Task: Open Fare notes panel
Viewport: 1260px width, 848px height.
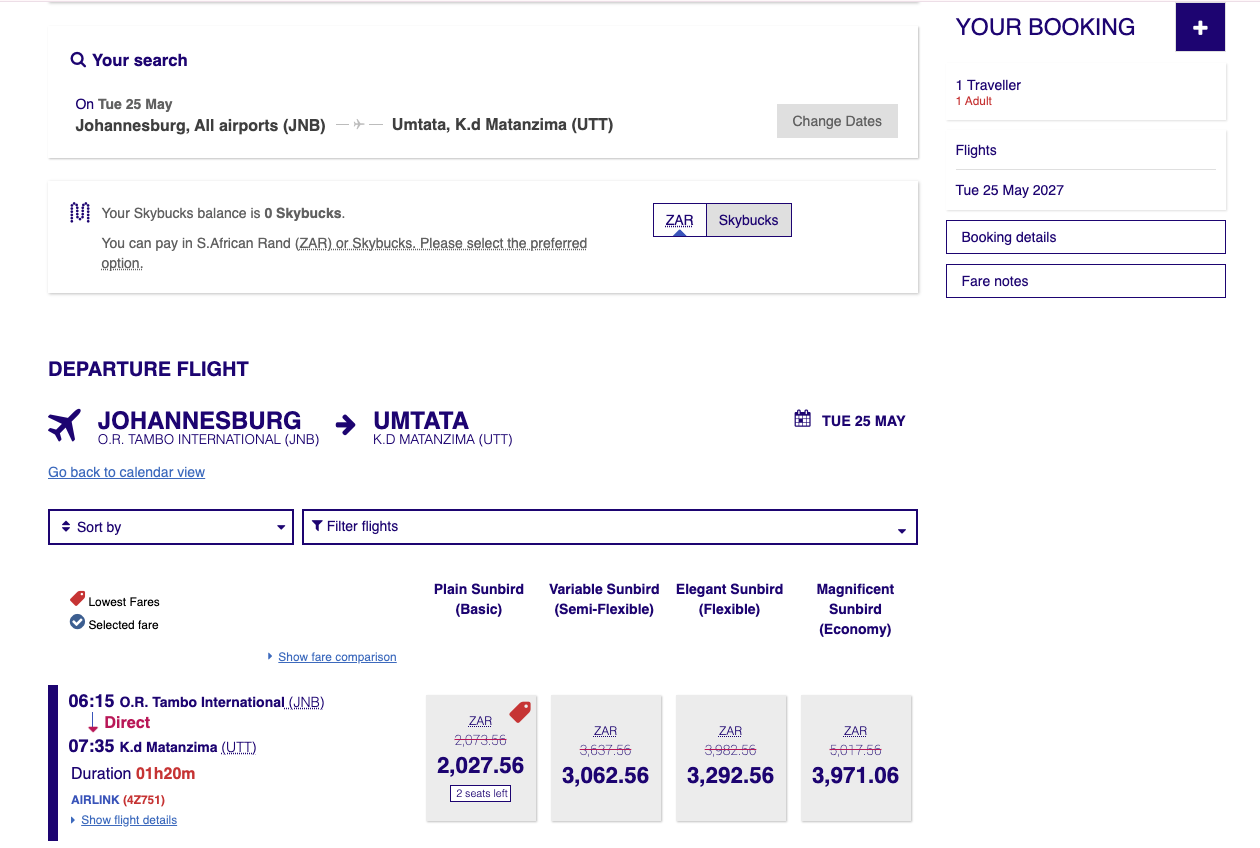Action: point(1086,281)
